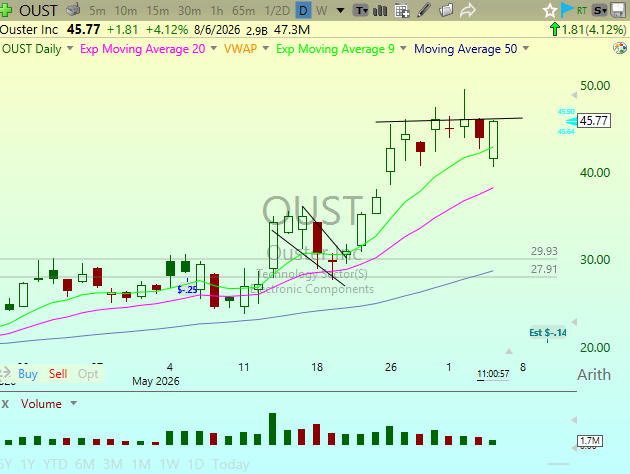The image size is (630, 474).
Task: Select the 1/2D timeframe
Action: point(277,11)
